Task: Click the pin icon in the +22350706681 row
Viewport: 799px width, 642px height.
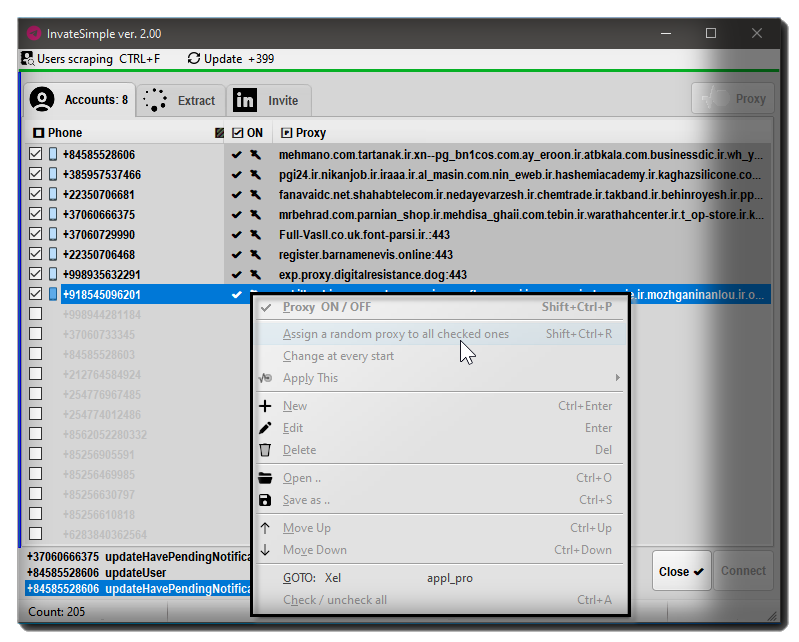Action: pos(255,194)
